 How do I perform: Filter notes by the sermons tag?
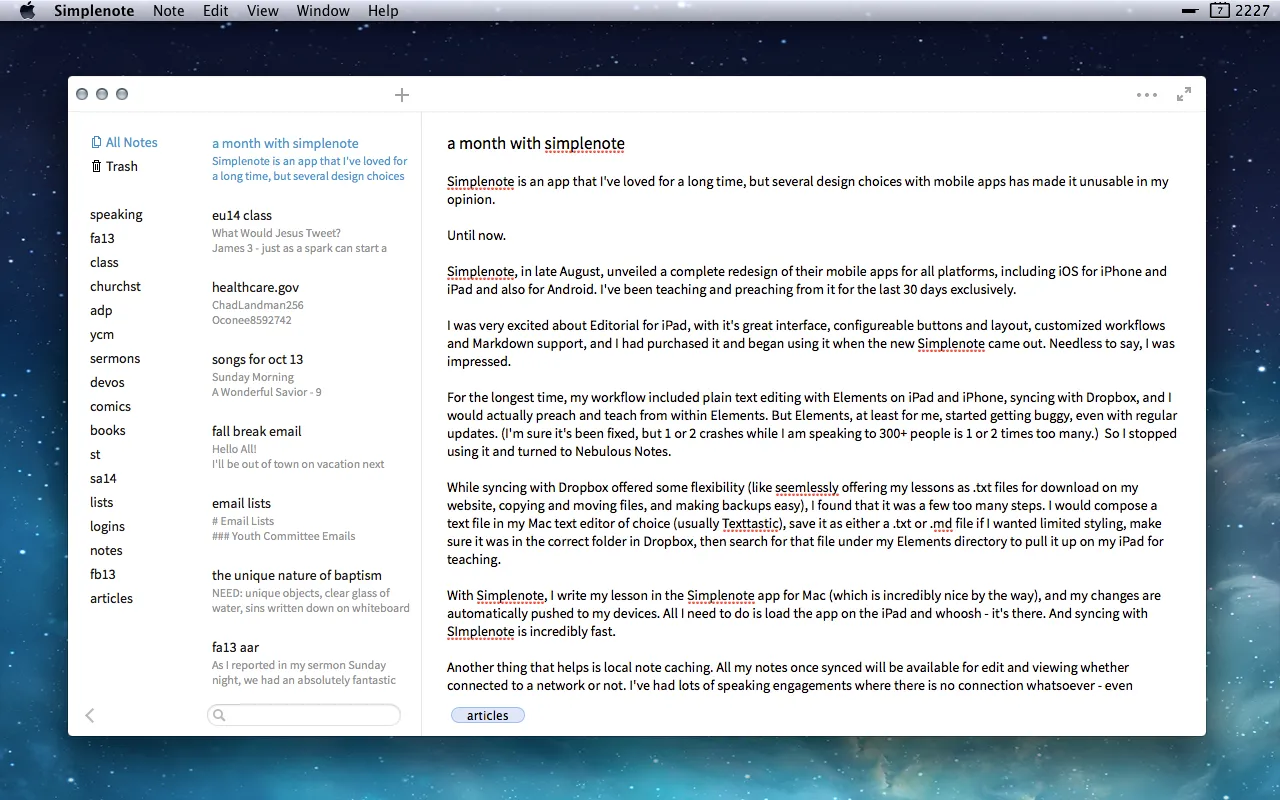(x=115, y=358)
